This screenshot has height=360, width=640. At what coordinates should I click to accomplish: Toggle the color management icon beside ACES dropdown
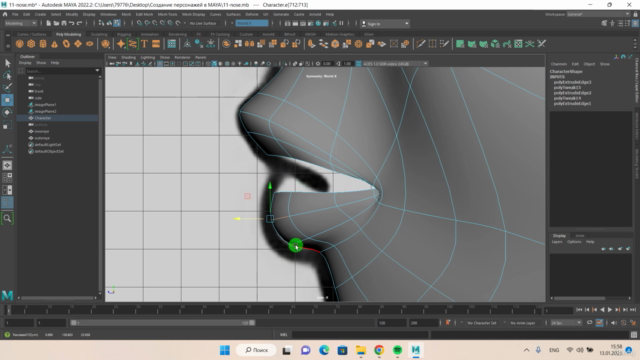[358, 64]
